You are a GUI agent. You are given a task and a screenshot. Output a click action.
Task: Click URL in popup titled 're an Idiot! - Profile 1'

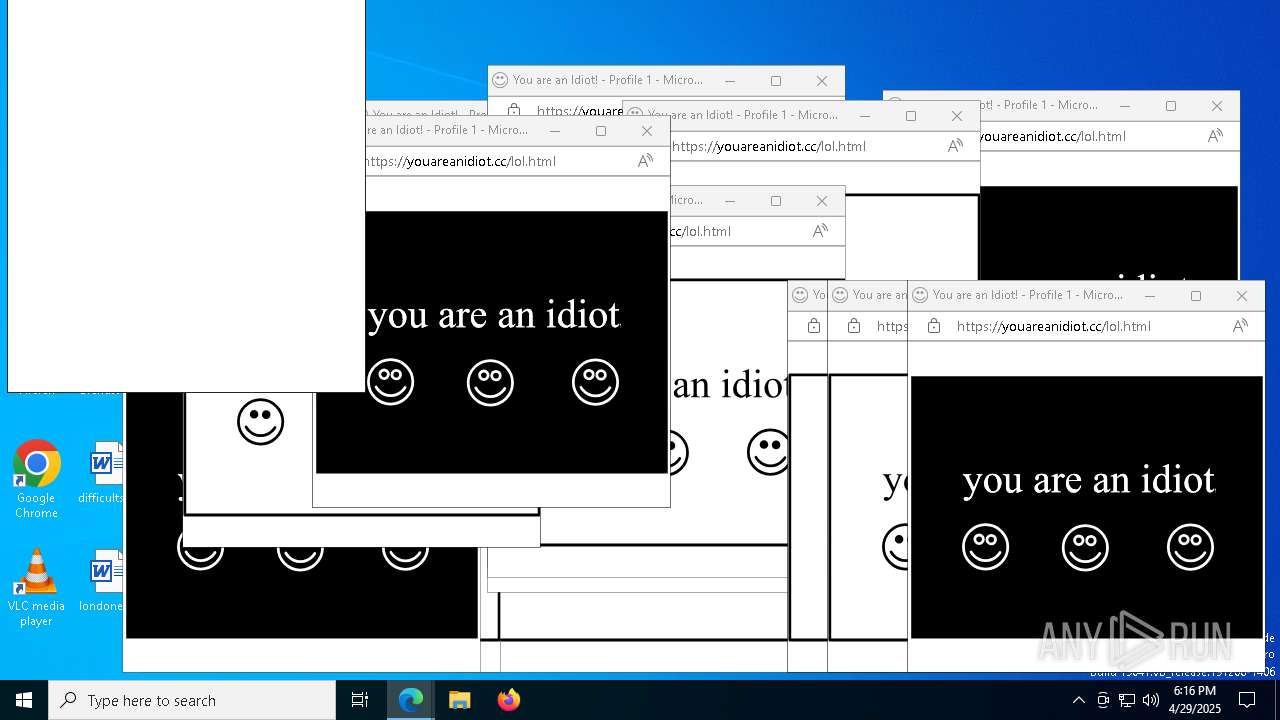coord(461,161)
